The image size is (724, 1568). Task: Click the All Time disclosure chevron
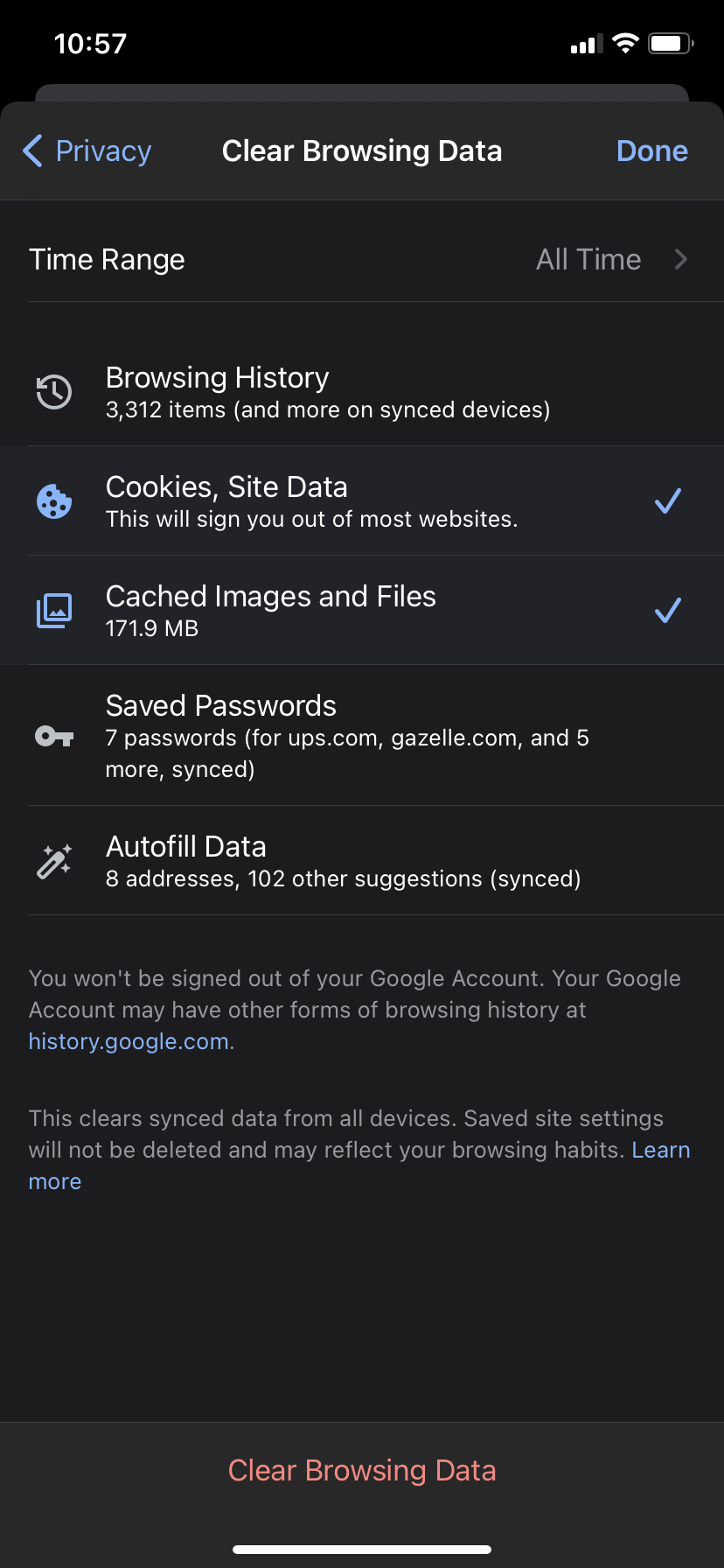(681, 259)
